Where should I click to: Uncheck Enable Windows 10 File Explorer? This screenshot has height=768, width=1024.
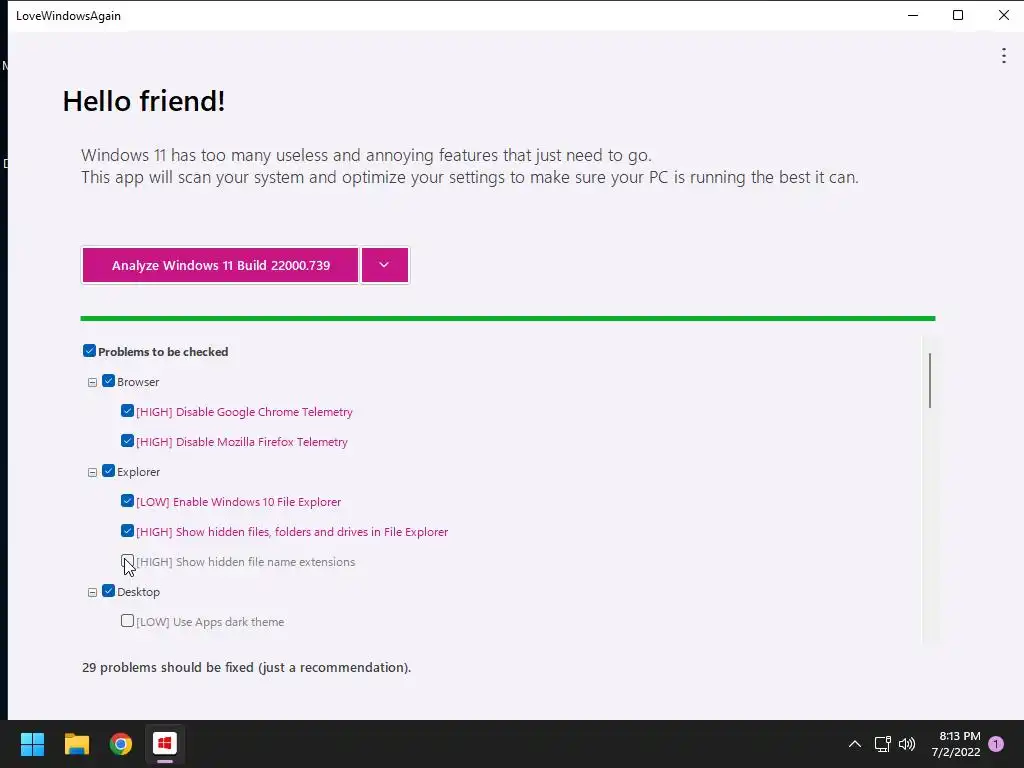coord(127,501)
